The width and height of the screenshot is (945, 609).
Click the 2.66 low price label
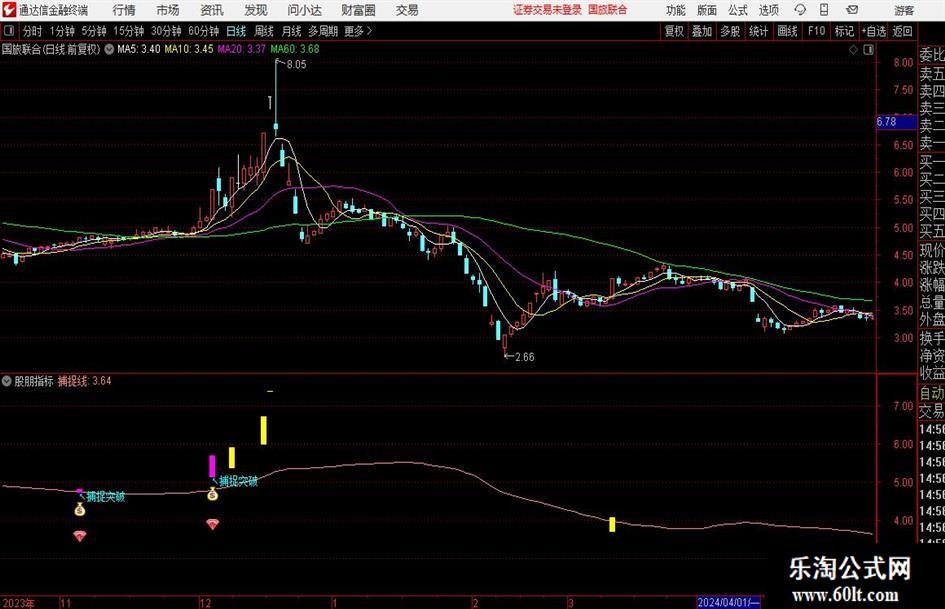[524, 357]
